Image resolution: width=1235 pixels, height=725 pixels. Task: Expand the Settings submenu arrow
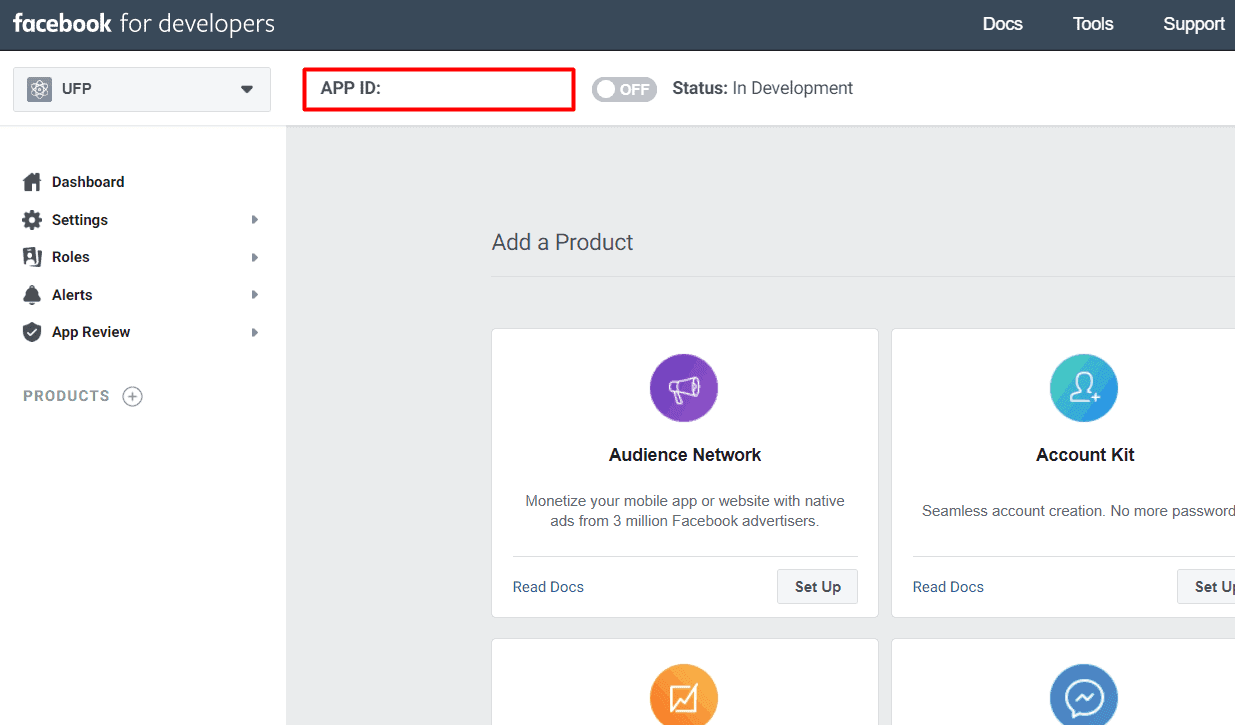255,220
